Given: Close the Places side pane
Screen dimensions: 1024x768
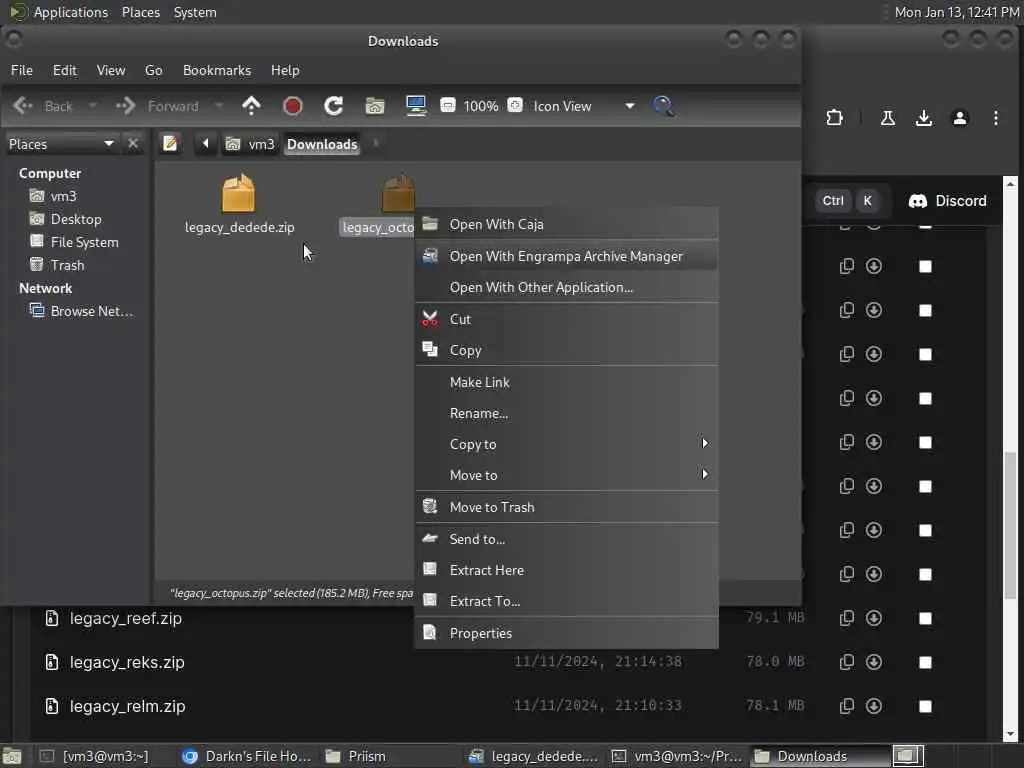Looking at the screenshot, I should click(133, 144).
